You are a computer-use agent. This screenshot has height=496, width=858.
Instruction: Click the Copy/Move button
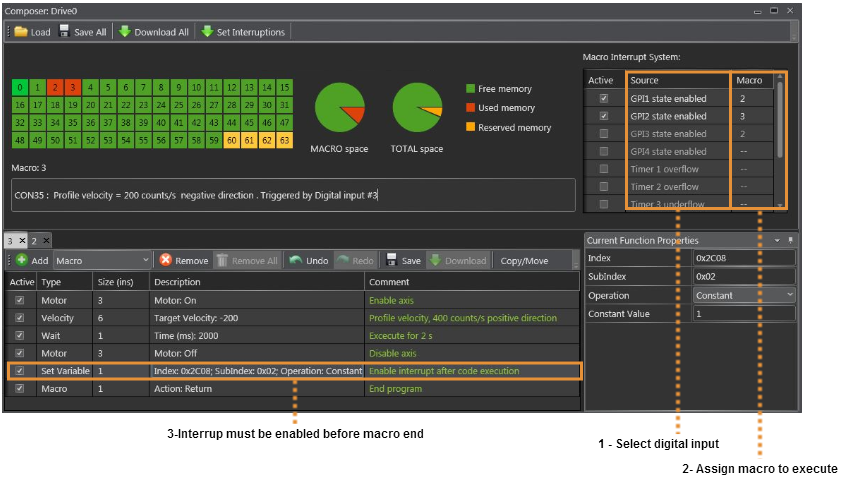click(x=525, y=260)
